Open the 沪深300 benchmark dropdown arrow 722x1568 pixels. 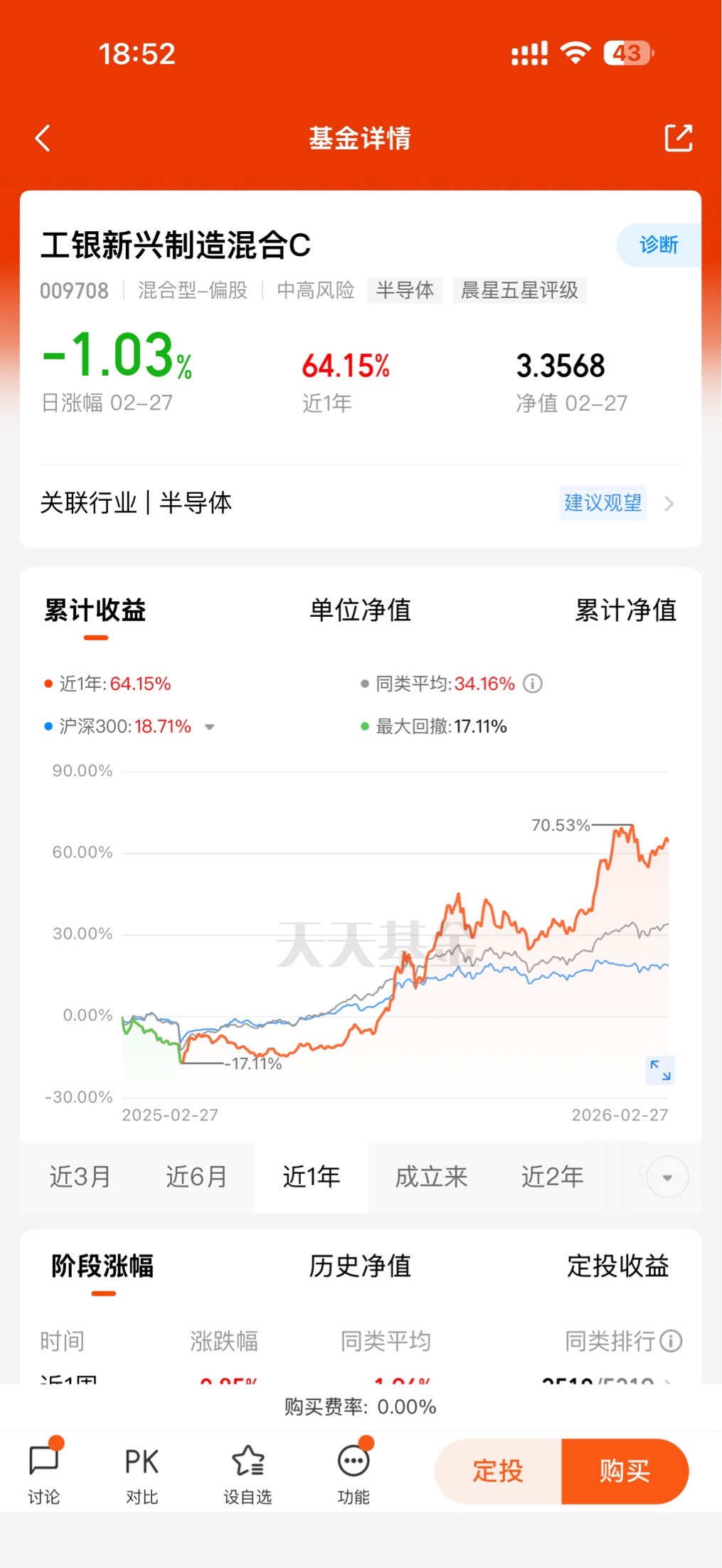tap(210, 727)
